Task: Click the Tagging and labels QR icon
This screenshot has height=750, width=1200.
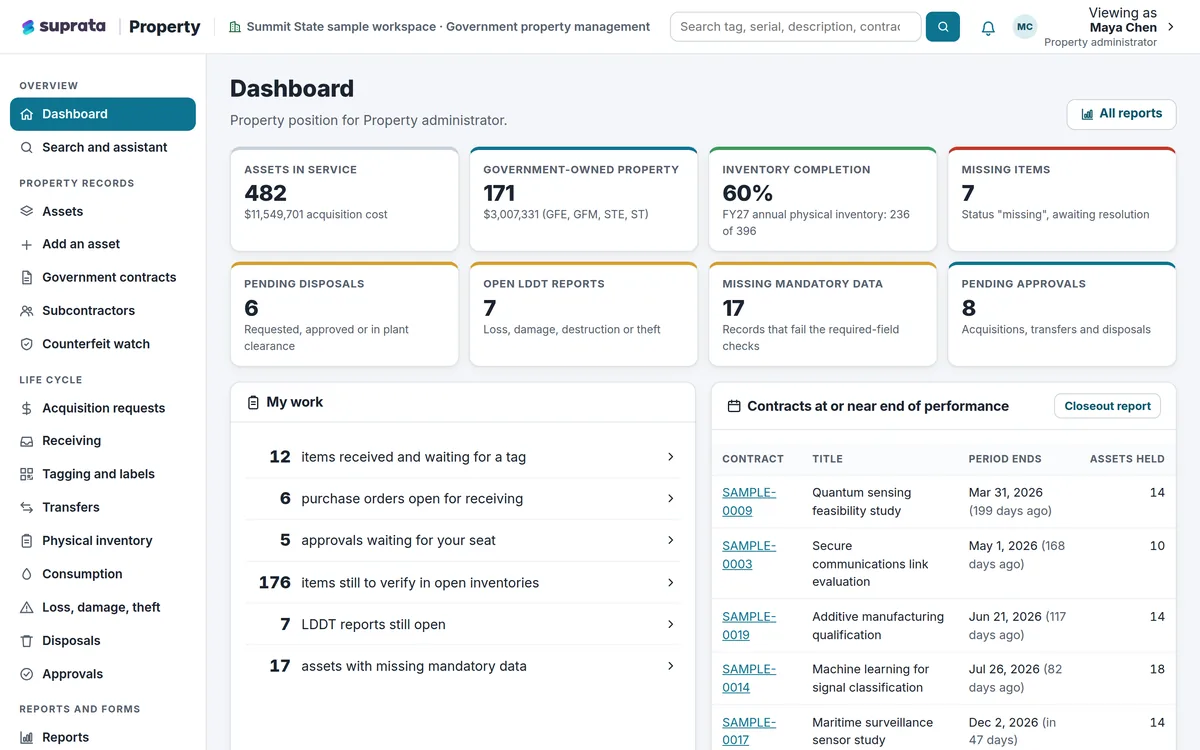Action: pos(27,474)
